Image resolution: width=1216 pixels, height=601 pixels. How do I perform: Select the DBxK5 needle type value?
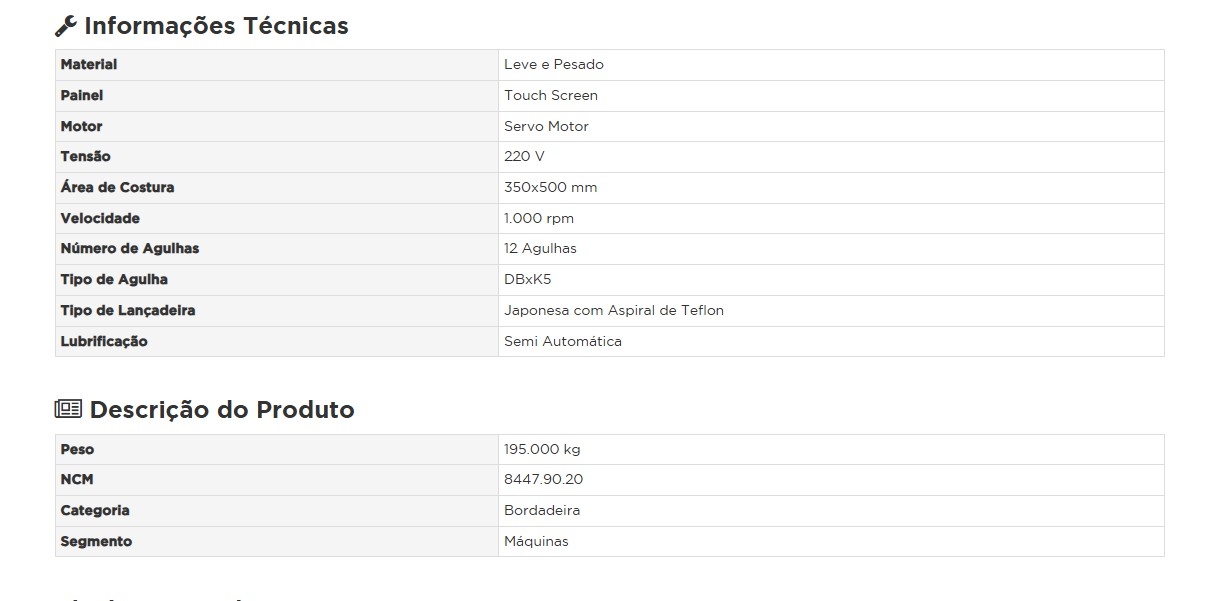tap(528, 280)
